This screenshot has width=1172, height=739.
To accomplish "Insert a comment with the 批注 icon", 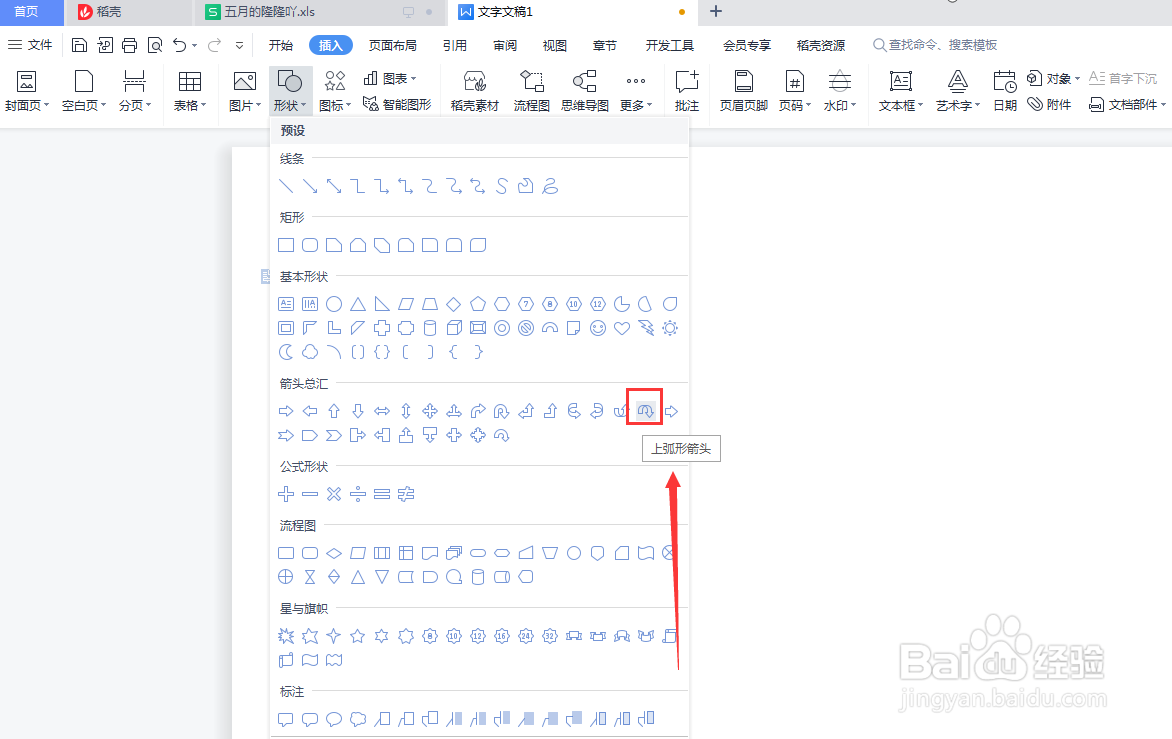I will tap(686, 89).
